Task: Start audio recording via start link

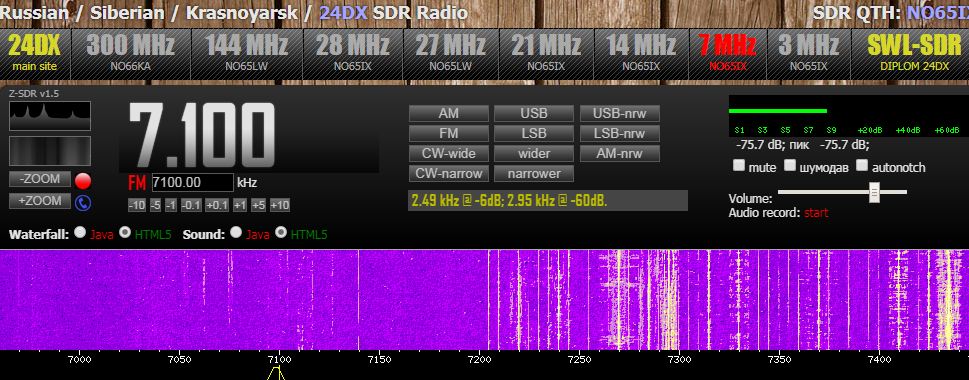Action: (816, 213)
